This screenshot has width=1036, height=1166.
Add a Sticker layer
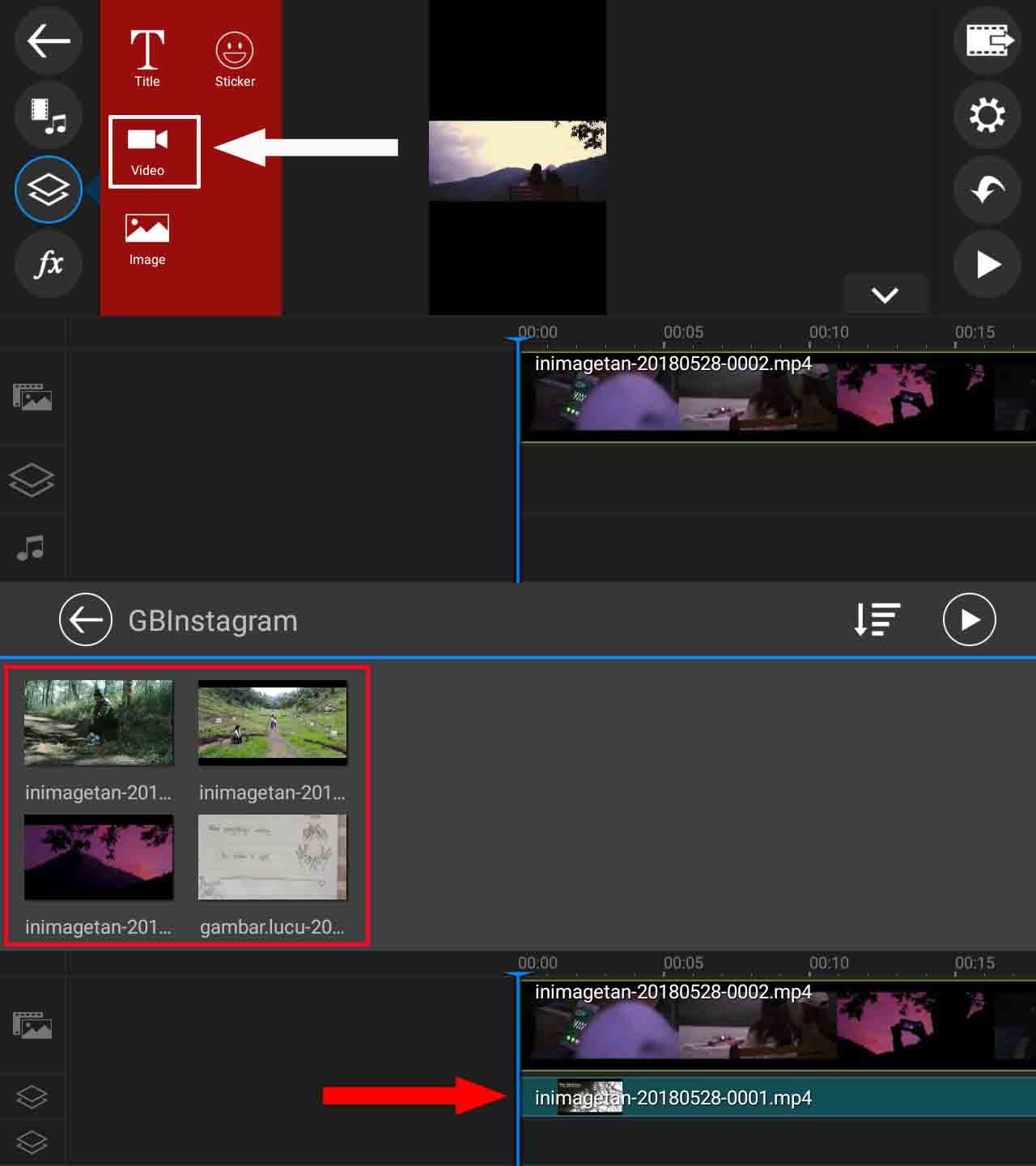point(235,59)
